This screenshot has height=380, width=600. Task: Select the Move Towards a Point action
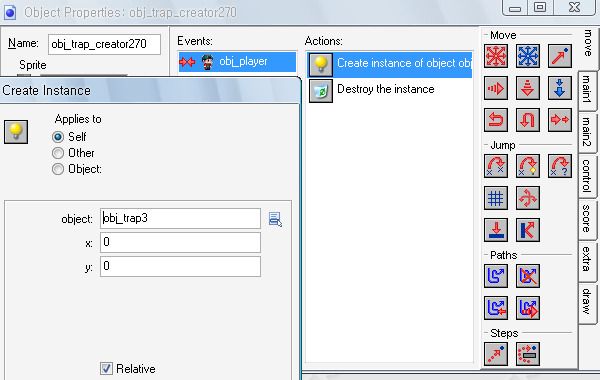point(560,56)
